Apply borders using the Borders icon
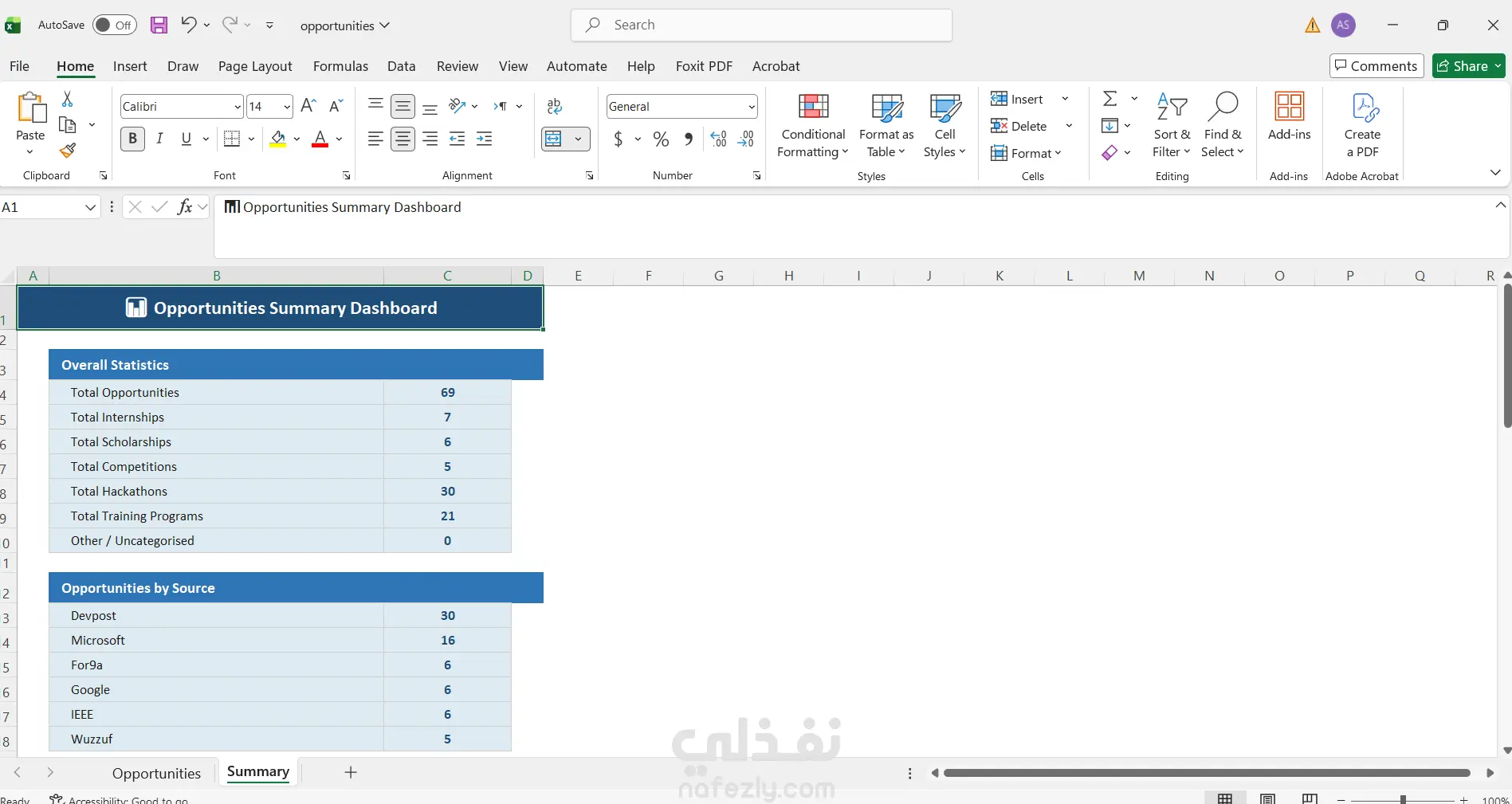The height and width of the screenshot is (804, 1512). click(x=232, y=139)
